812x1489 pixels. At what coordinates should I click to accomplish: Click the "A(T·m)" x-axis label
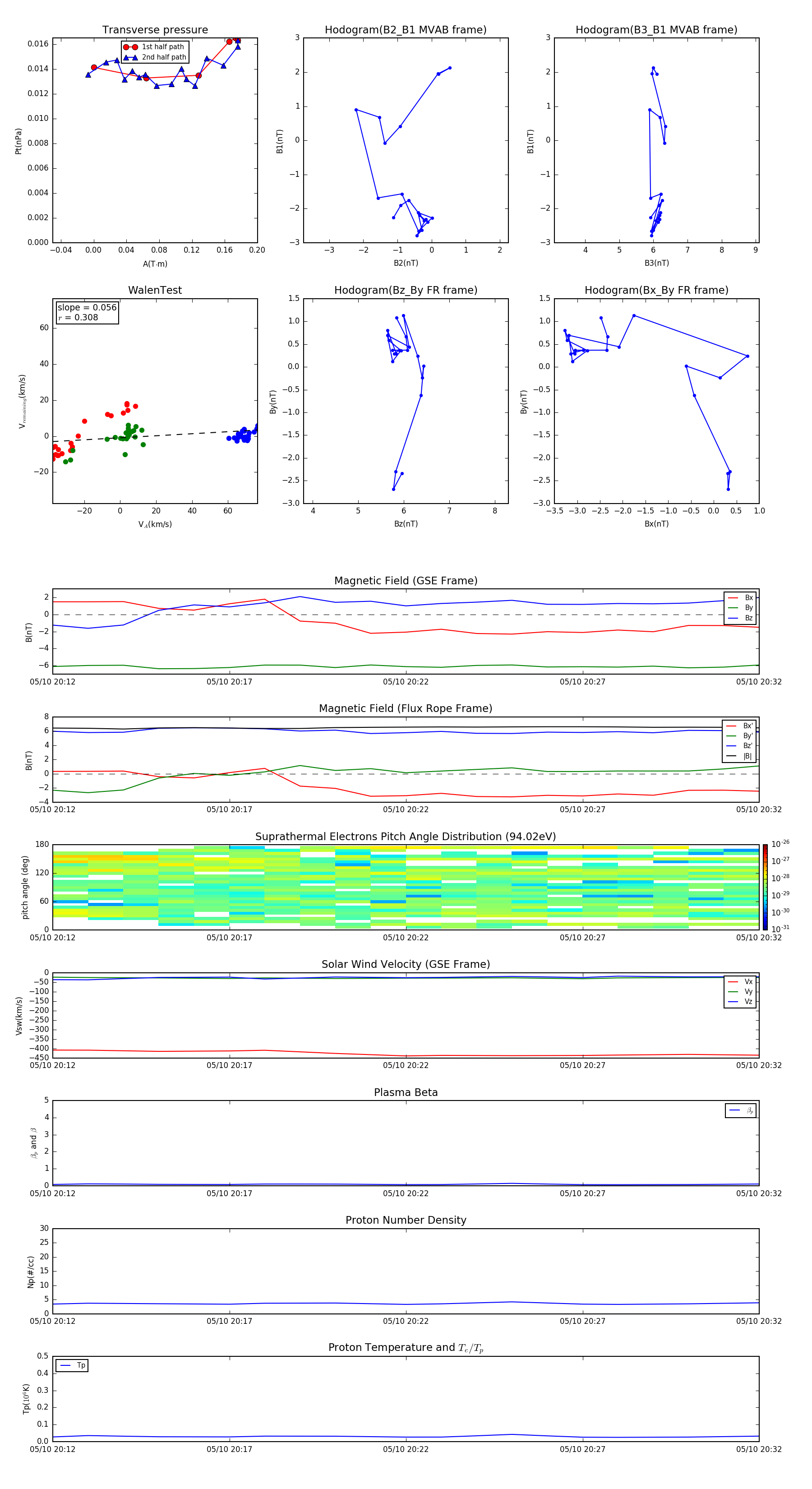[x=155, y=264]
